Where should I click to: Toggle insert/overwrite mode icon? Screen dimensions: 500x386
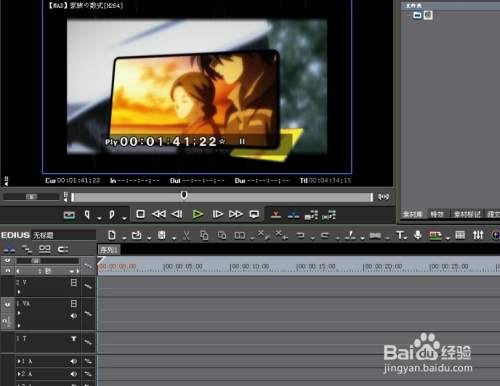coord(9,249)
